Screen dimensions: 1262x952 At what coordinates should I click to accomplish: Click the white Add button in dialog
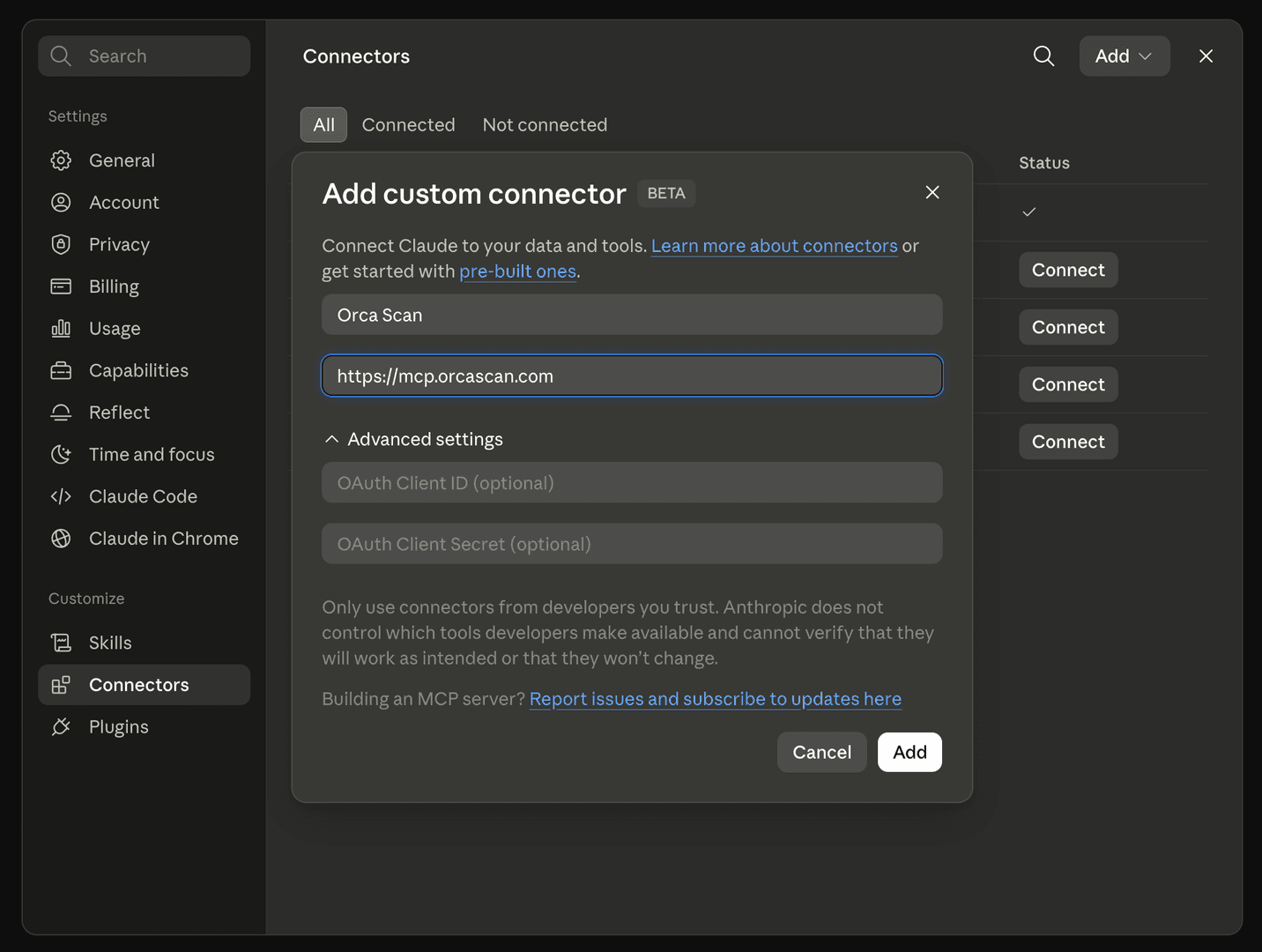[x=909, y=752]
